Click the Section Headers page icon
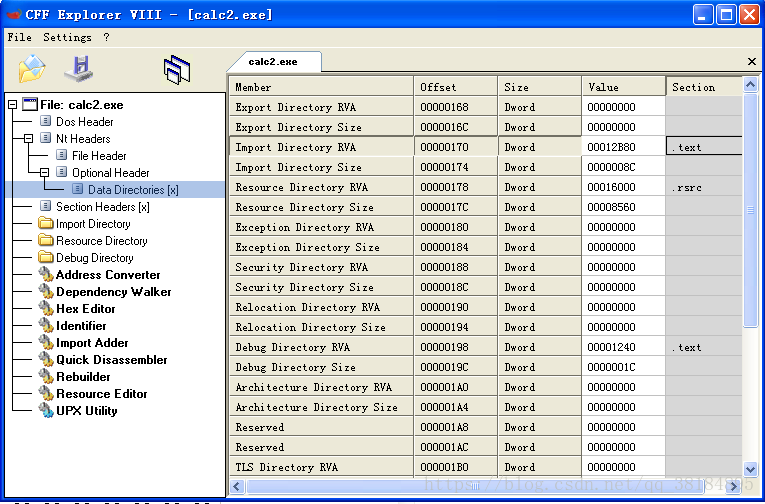This screenshot has width=765, height=504. click(x=45, y=206)
